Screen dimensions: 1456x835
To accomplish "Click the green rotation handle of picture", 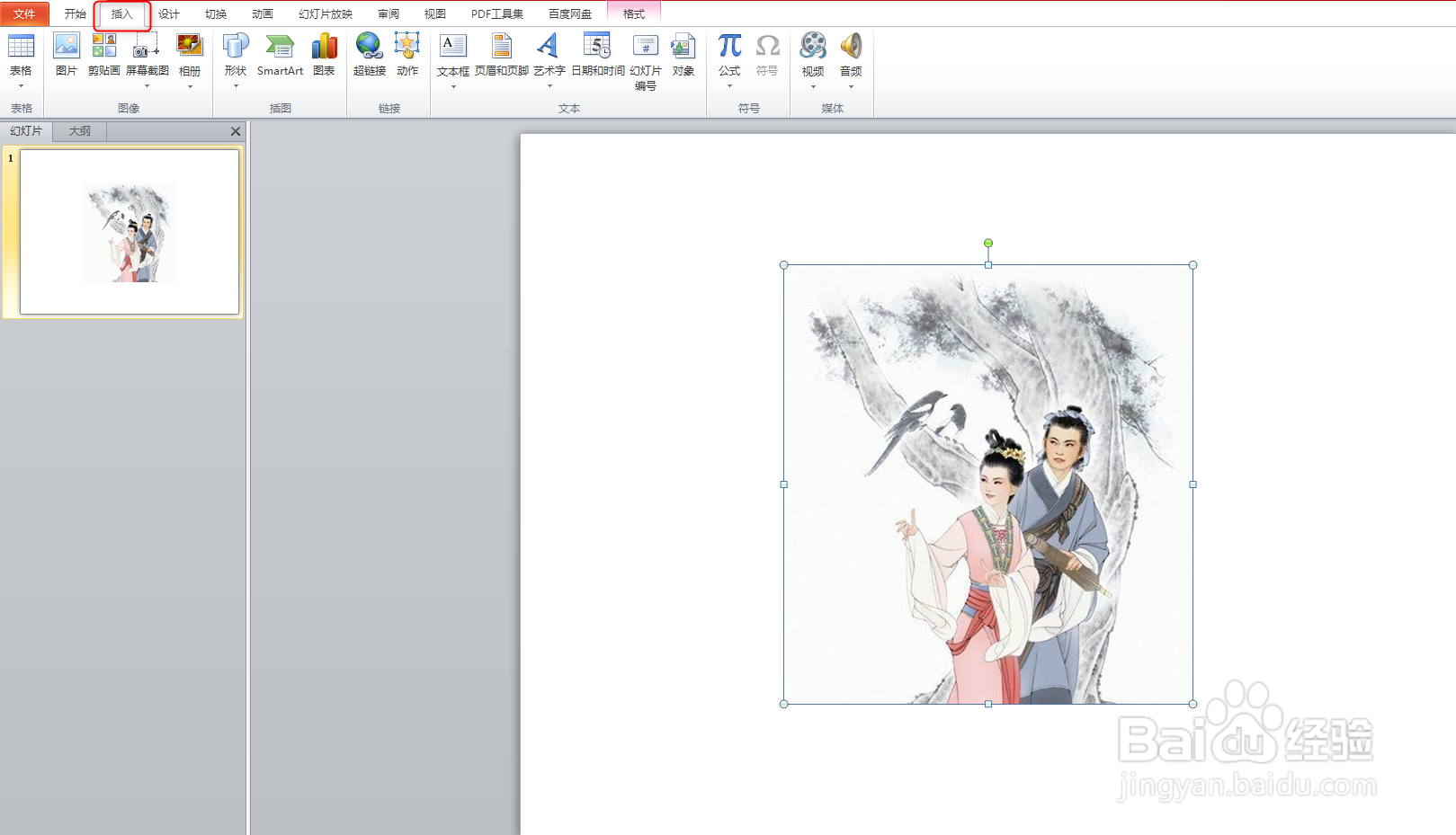I will click(x=988, y=243).
